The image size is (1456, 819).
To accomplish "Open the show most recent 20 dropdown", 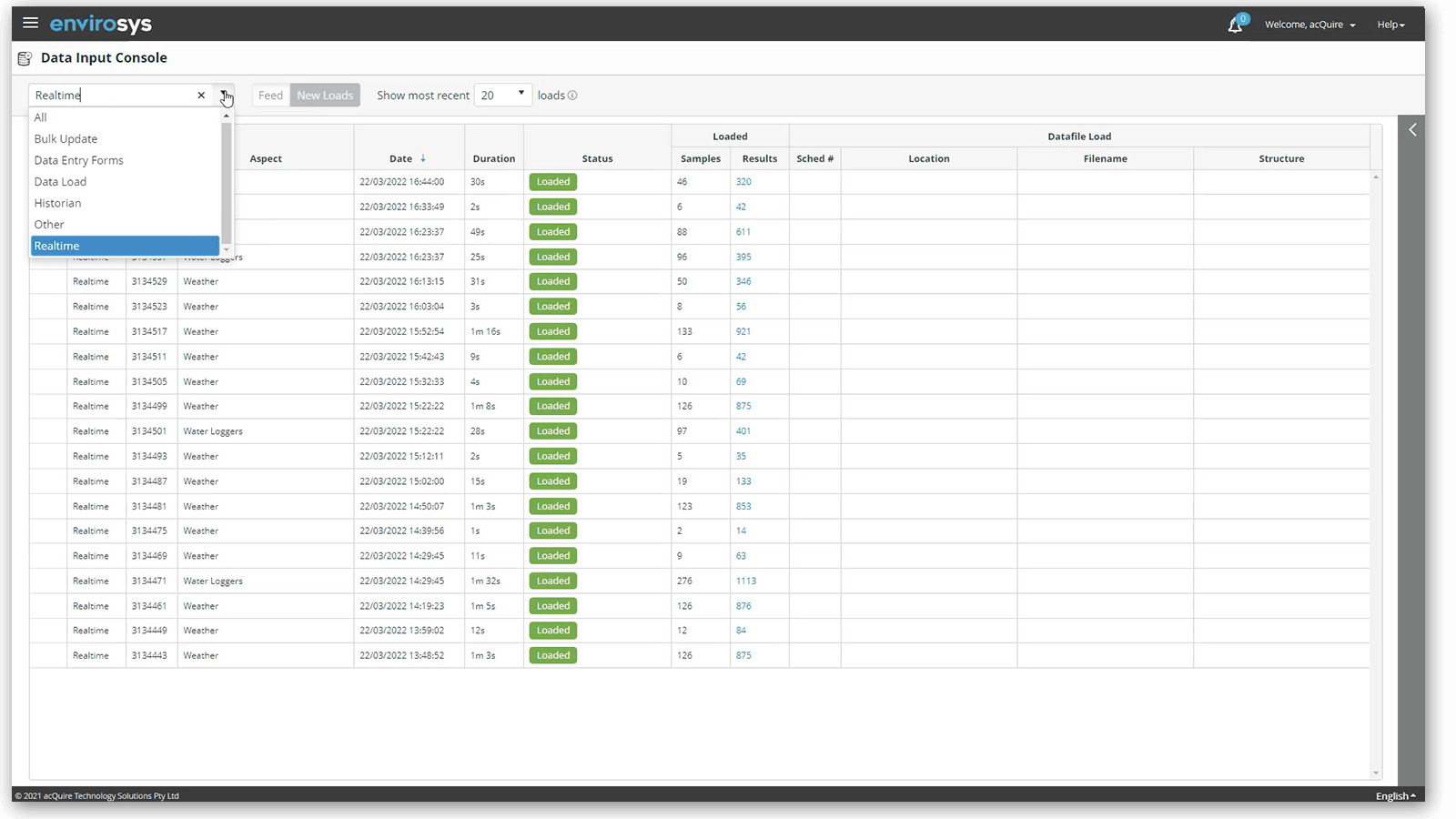I will (502, 96).
